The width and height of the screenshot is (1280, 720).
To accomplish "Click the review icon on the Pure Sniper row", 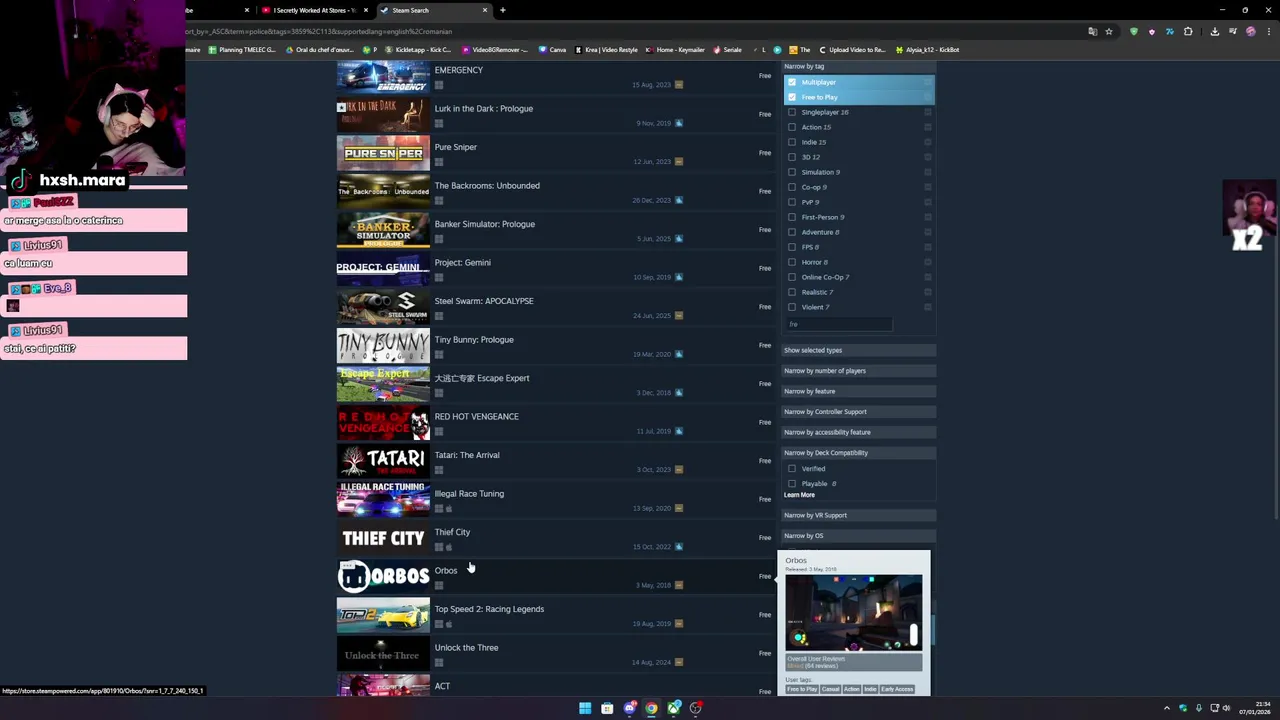I will click(x=679, y=162).
